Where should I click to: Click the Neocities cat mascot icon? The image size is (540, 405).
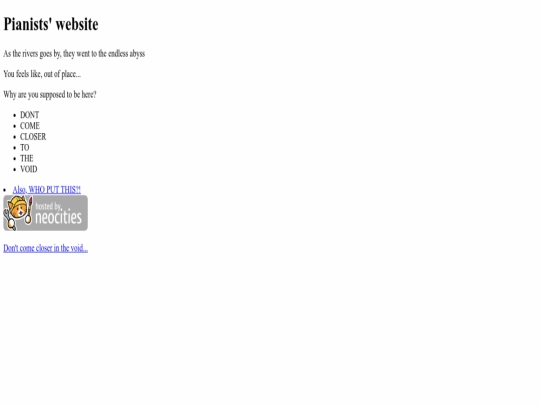click(17, 212)
